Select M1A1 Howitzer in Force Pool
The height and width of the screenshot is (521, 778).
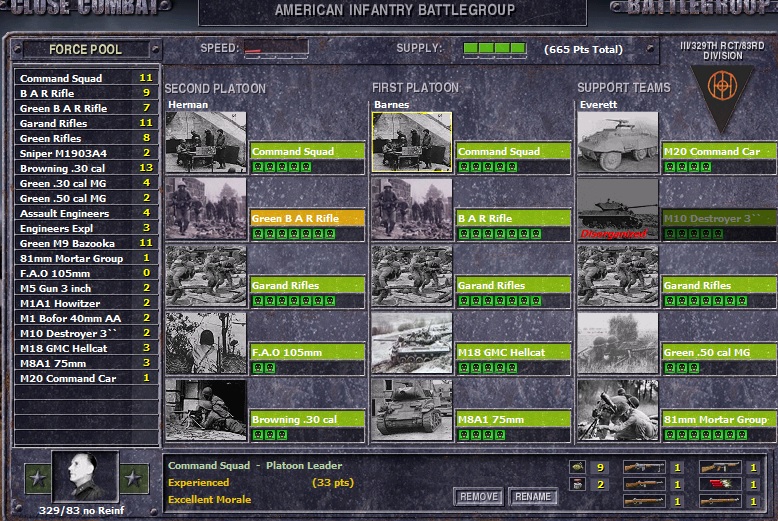pos(86,303)
